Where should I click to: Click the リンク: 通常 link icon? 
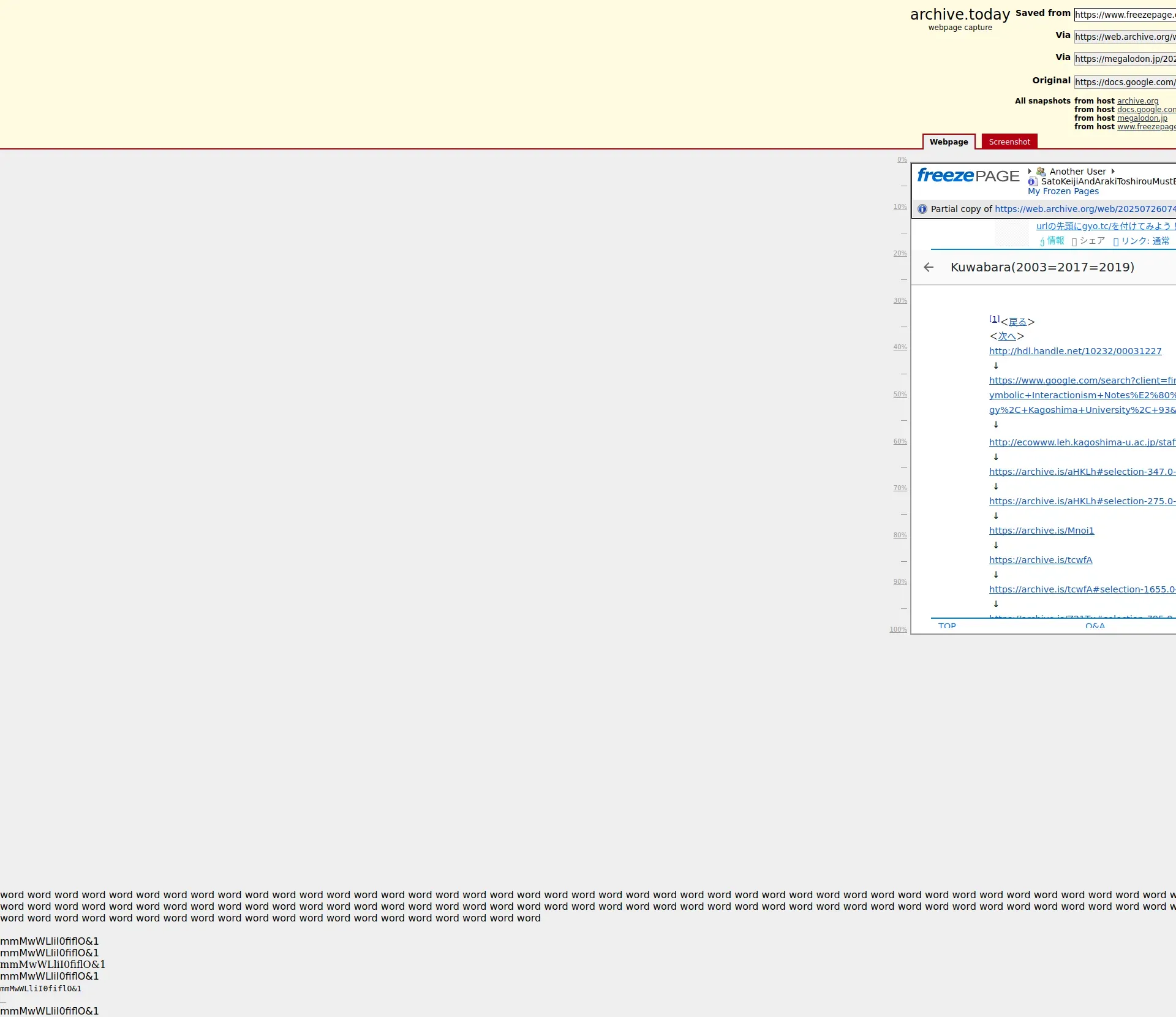pyautogui.click(x=1116, y=241)
